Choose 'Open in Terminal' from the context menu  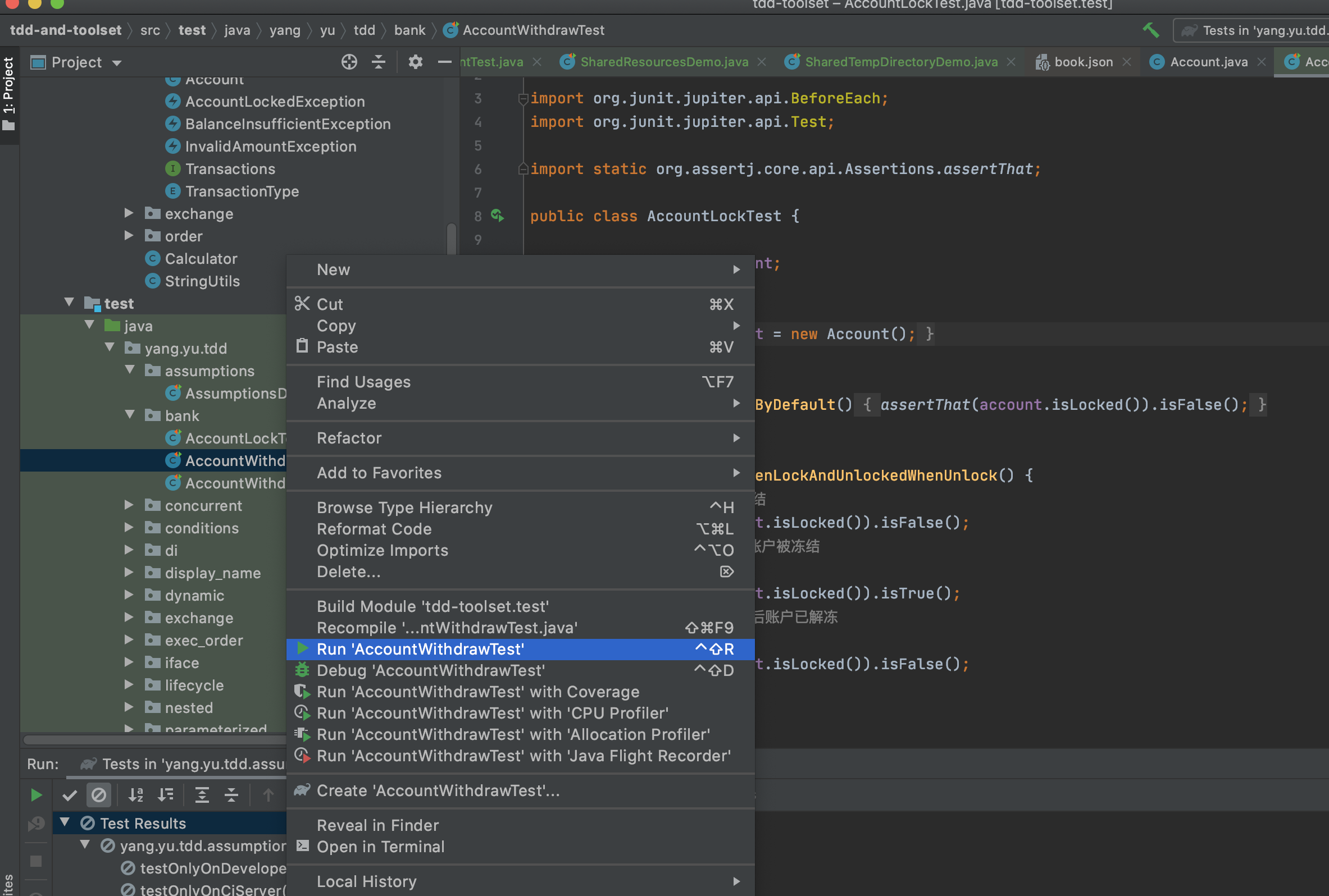[x=380, y=847]
